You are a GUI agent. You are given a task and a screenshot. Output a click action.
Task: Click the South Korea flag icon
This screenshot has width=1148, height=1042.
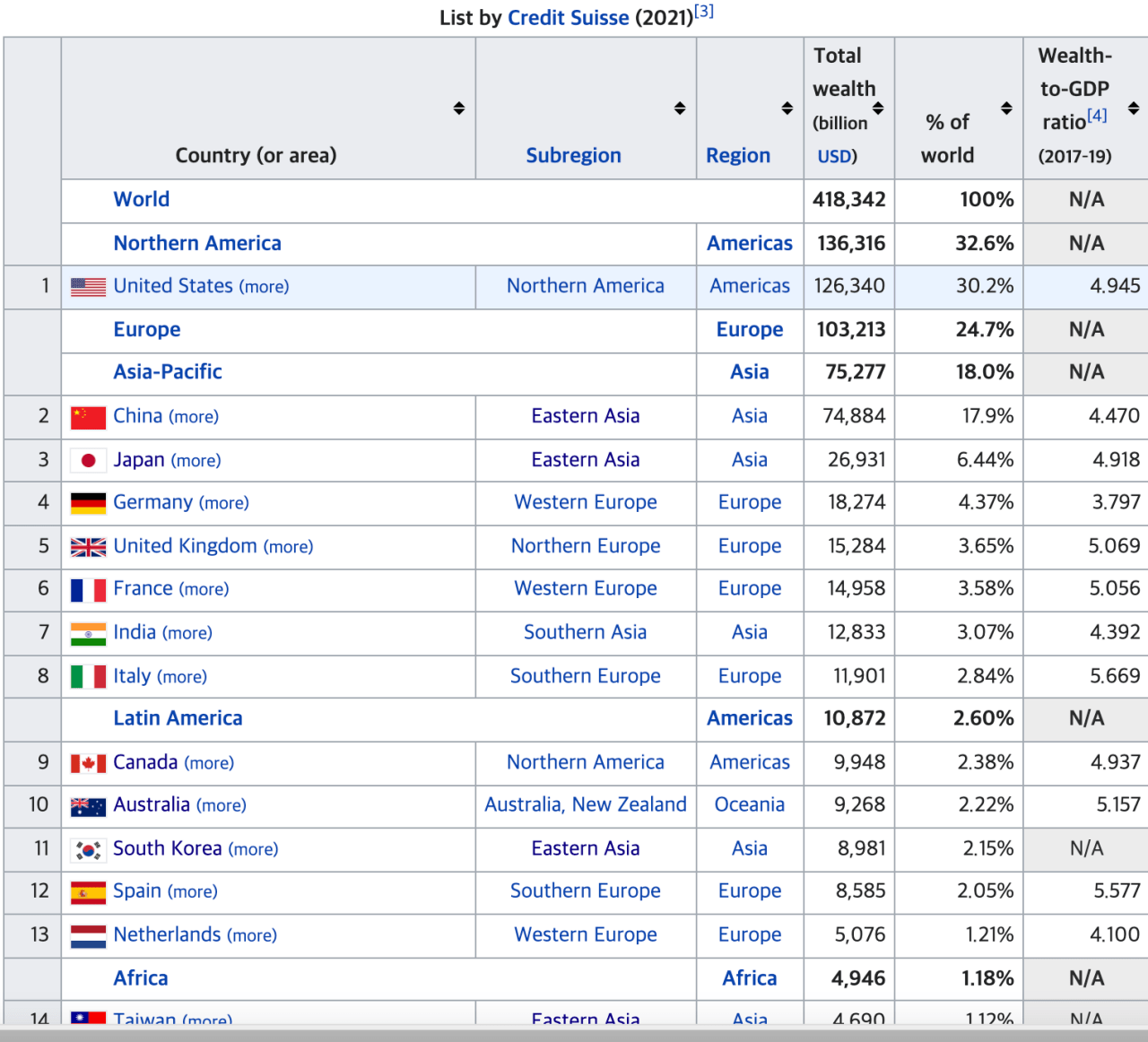(88, 849)
